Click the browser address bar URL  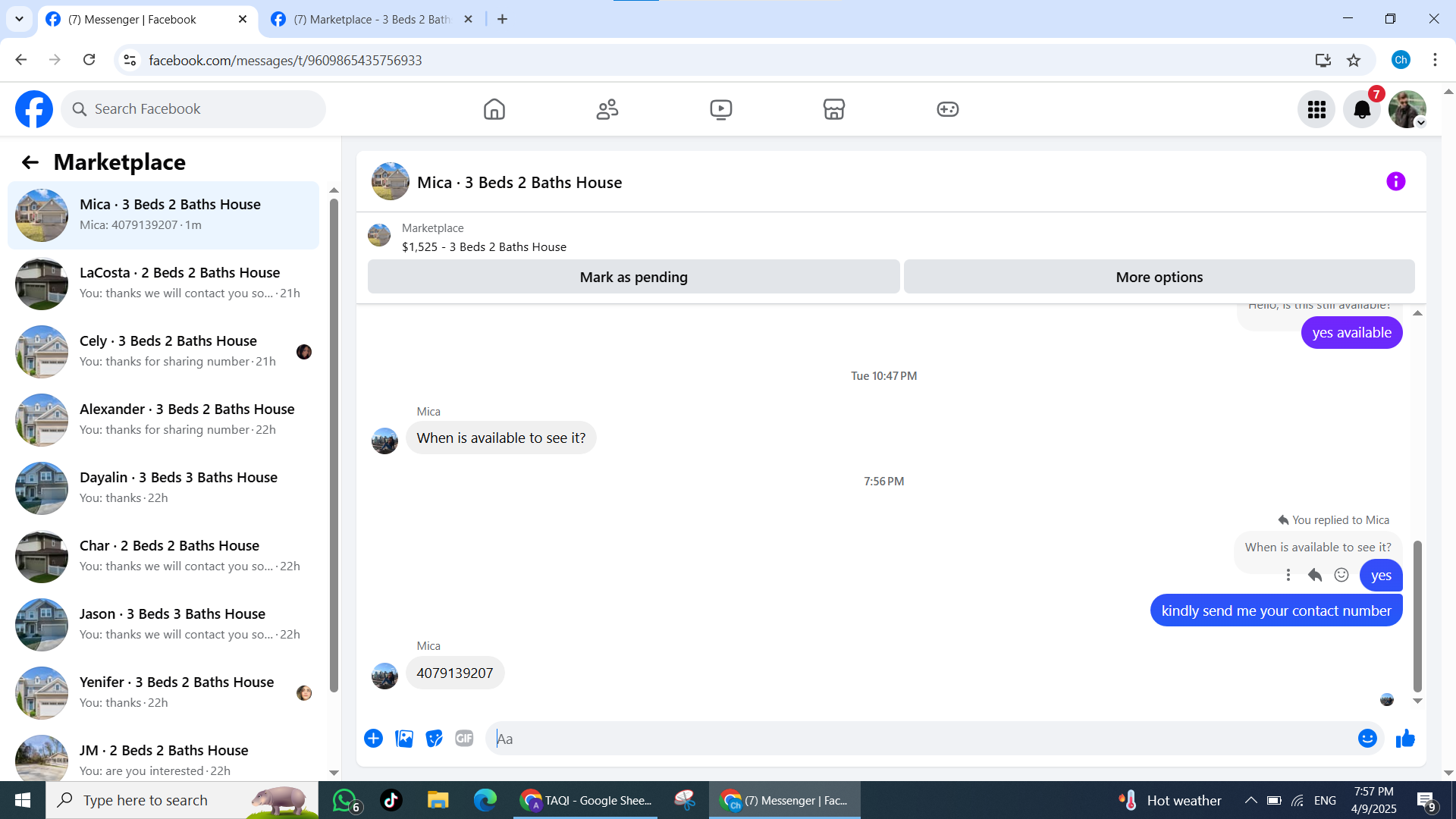285,61
